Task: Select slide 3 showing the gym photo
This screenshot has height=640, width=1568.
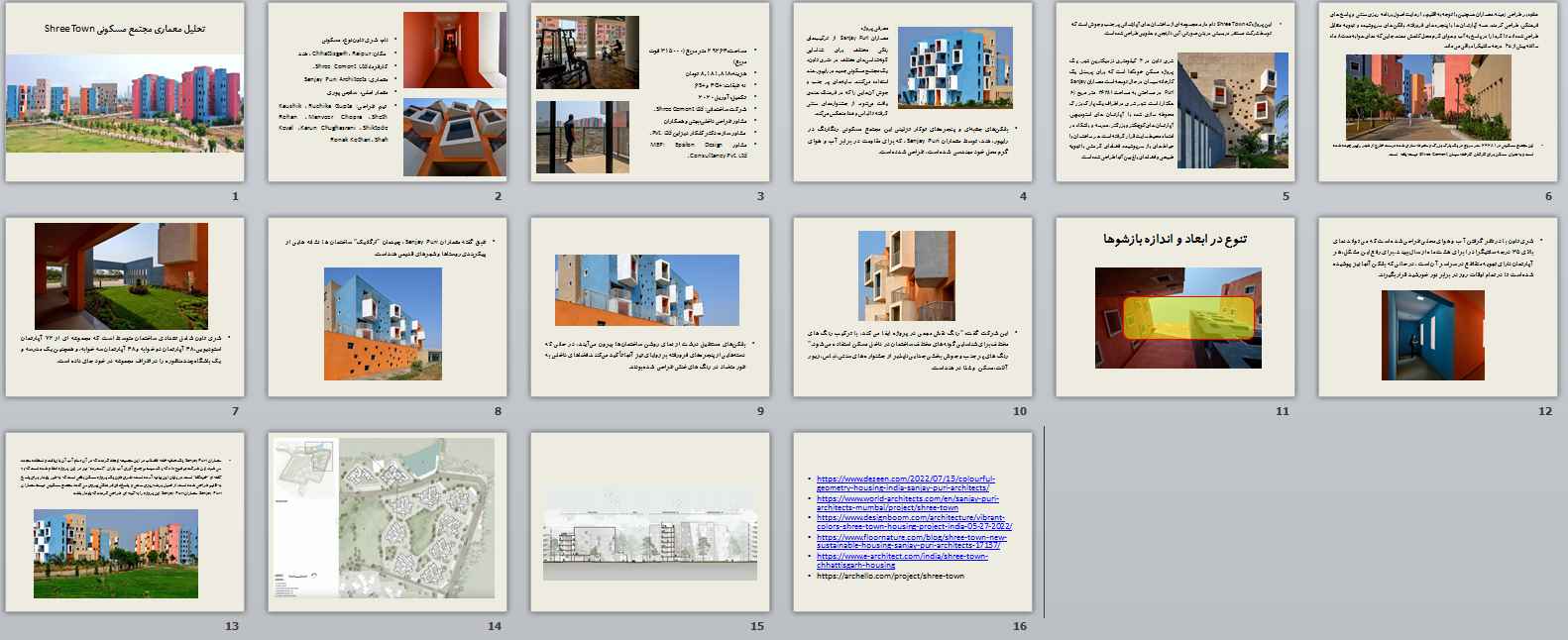Action: click(x=649, y=92)
